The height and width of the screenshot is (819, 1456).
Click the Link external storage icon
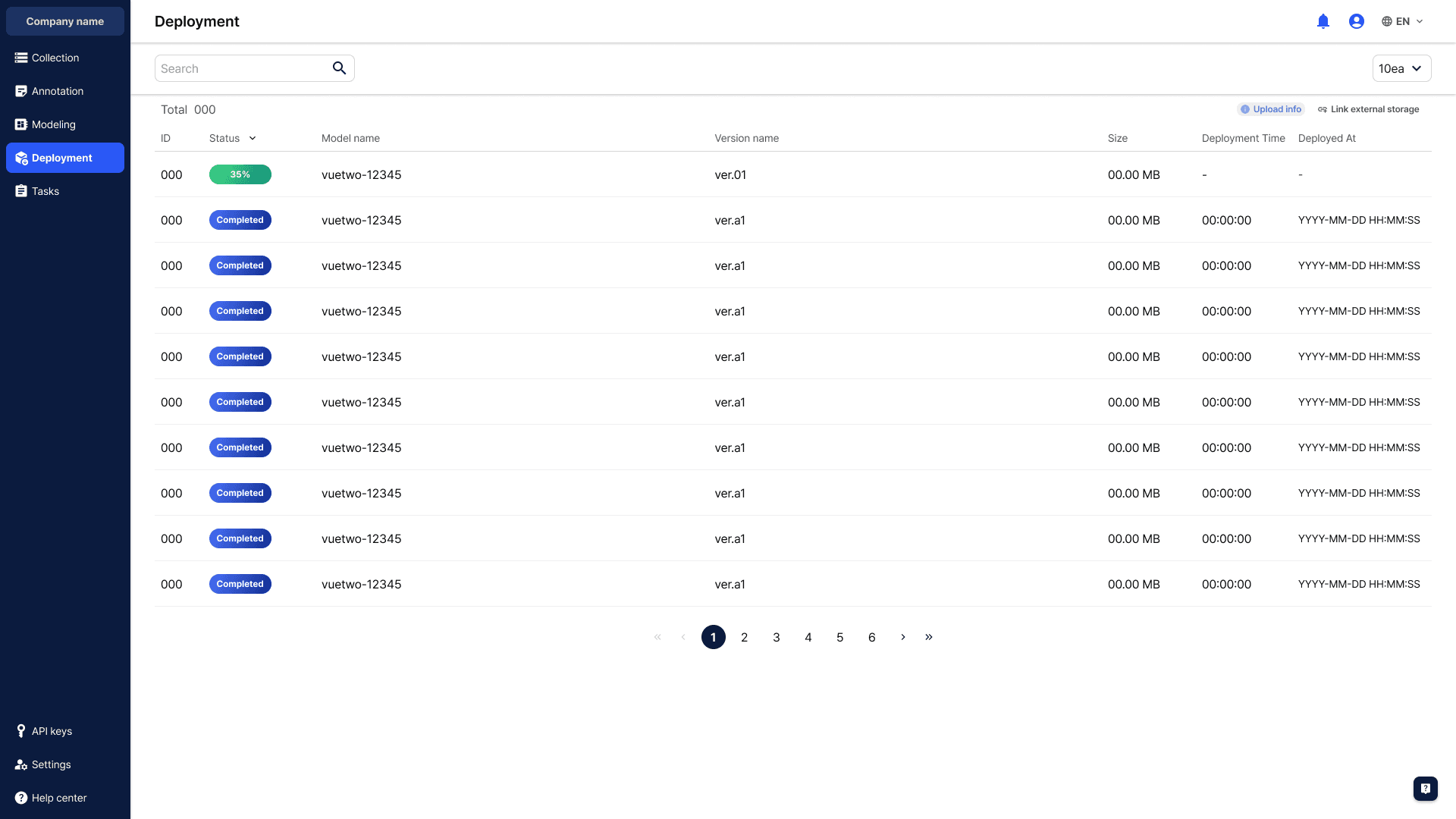pos(1323,109)
